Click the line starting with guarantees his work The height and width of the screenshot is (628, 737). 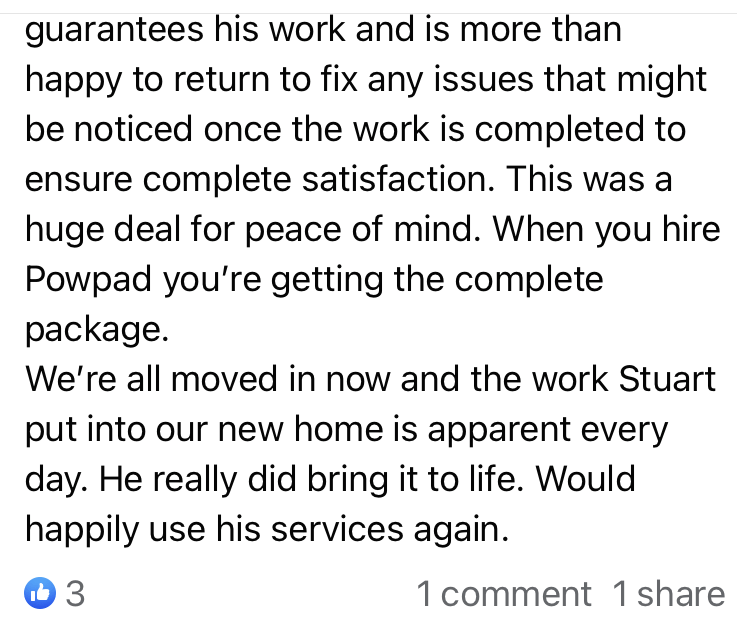tap(323, 29)
